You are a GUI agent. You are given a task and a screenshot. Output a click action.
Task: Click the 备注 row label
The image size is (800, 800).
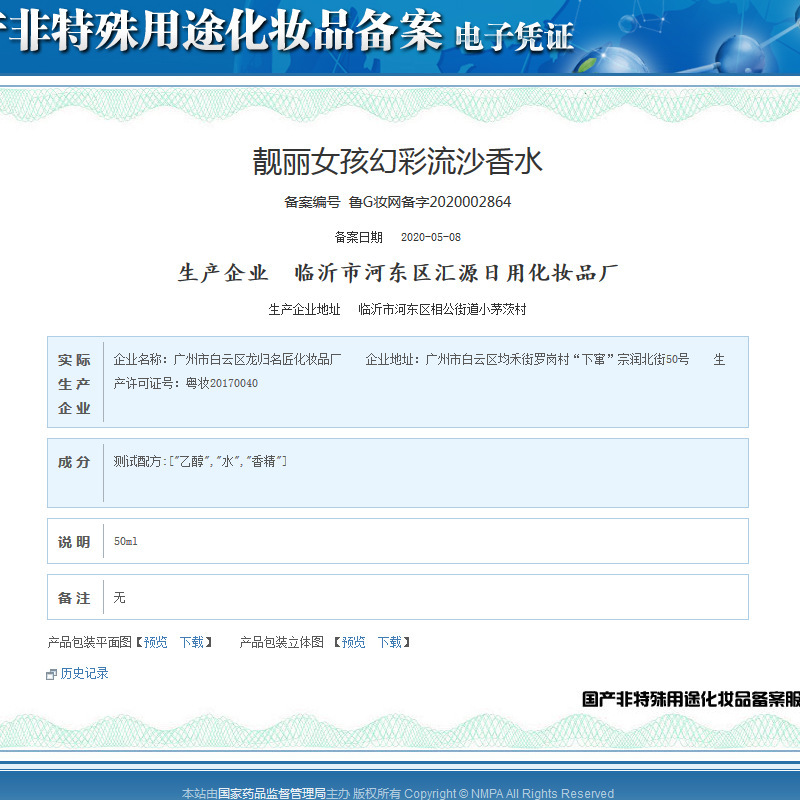[74, 598]
